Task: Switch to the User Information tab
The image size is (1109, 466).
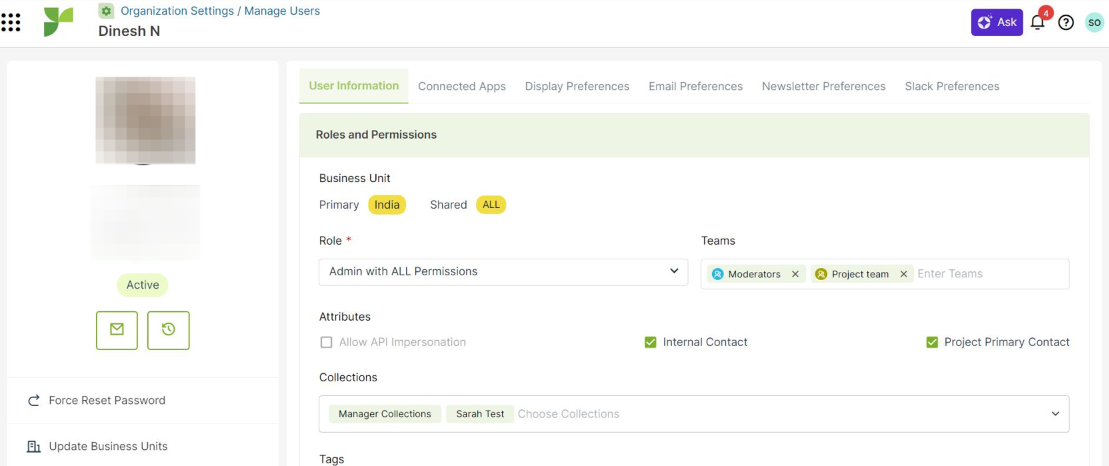Action: click(x=354, y=86)
